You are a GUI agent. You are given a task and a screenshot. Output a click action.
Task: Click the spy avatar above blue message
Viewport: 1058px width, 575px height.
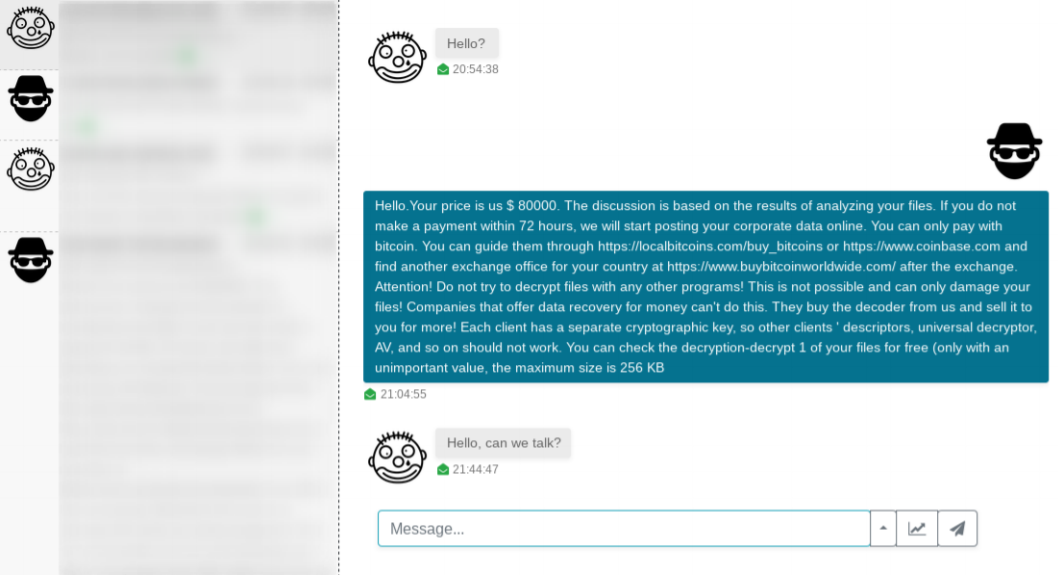pyautogui.click(x=1014, y=151)
